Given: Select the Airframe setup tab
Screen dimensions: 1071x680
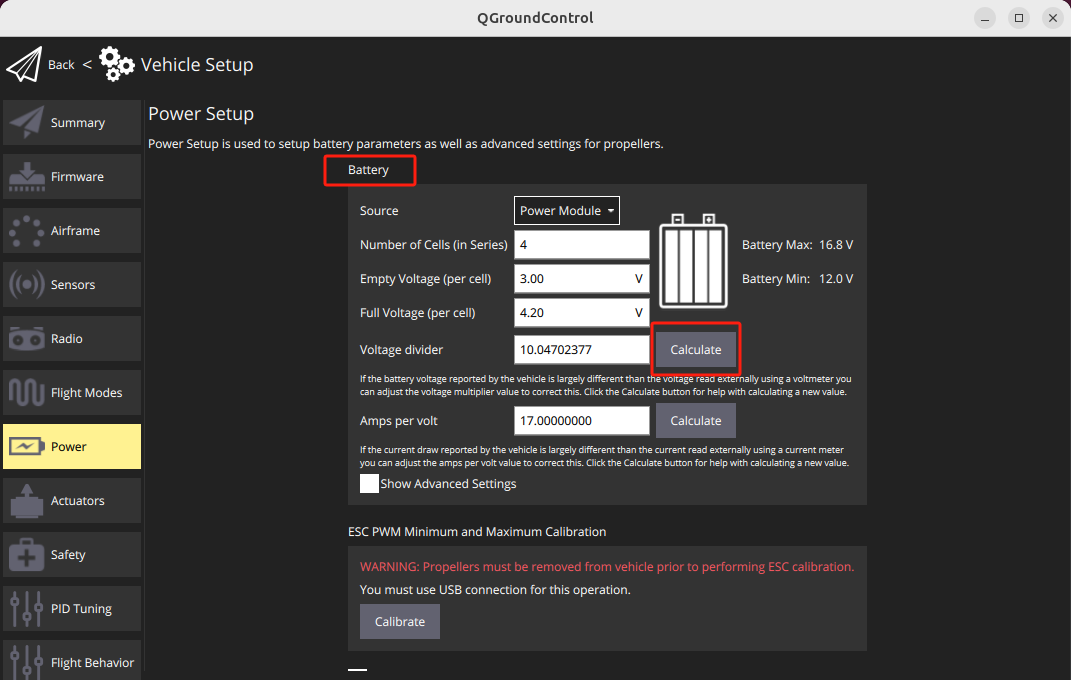Looking at the screenshot, I should (72, 231).
